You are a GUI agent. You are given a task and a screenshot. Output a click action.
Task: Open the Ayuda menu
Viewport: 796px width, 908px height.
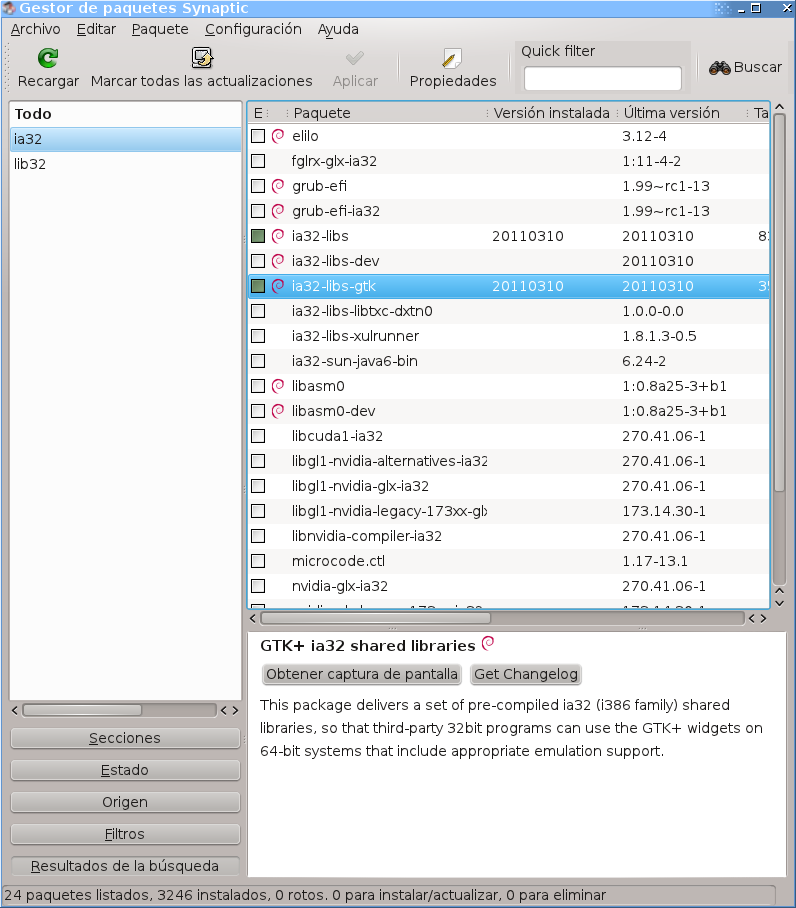(x=338, y=29)
